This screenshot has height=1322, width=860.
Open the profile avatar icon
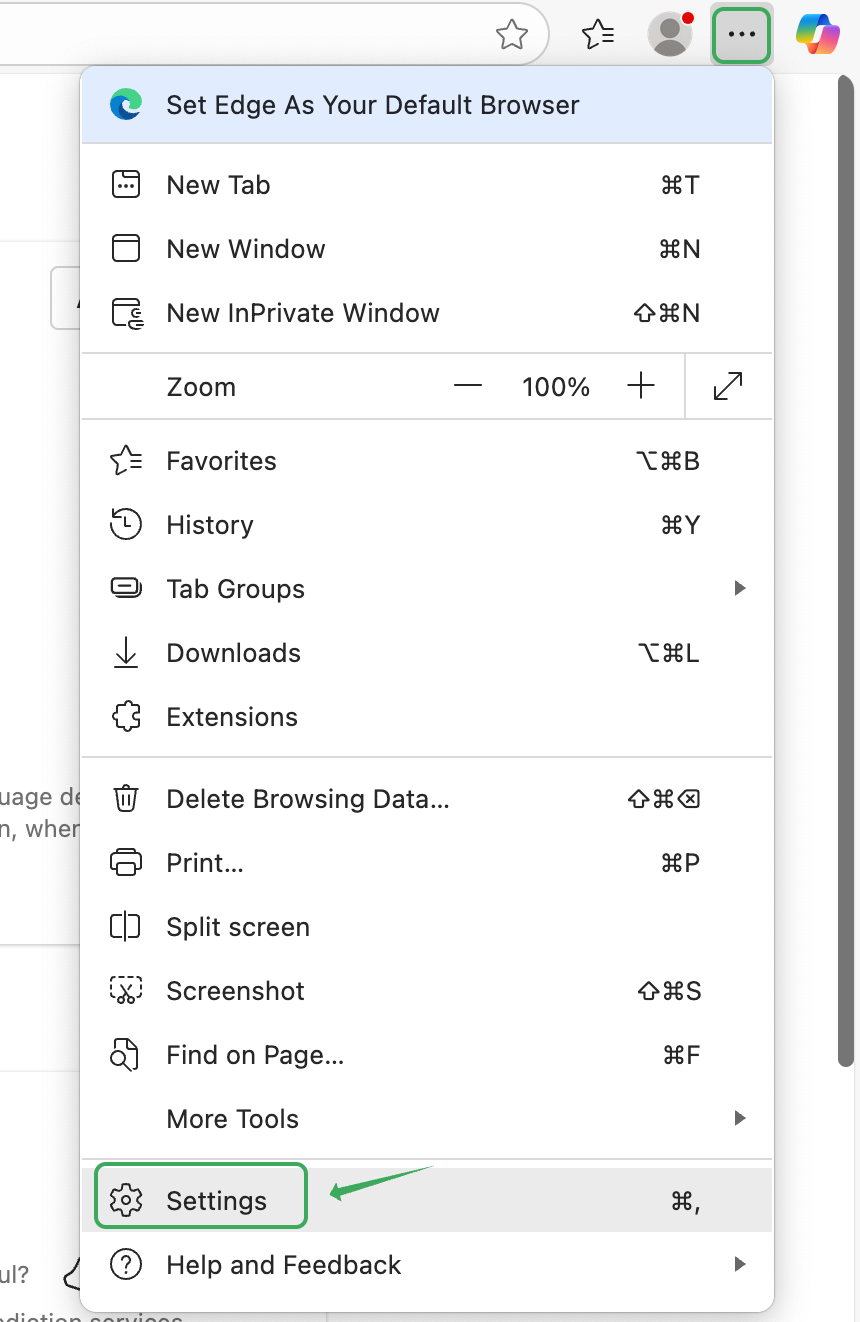tap(670, 35)
